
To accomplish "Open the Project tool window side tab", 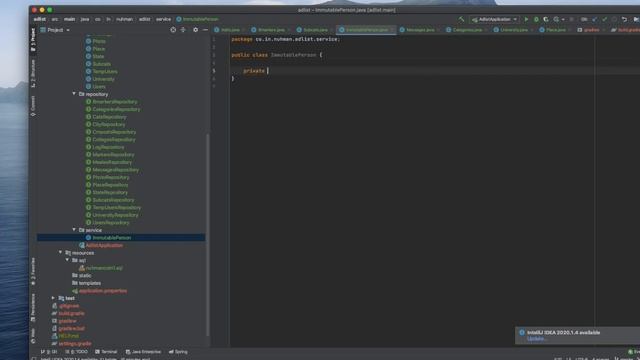I will (x=33, y=40).
